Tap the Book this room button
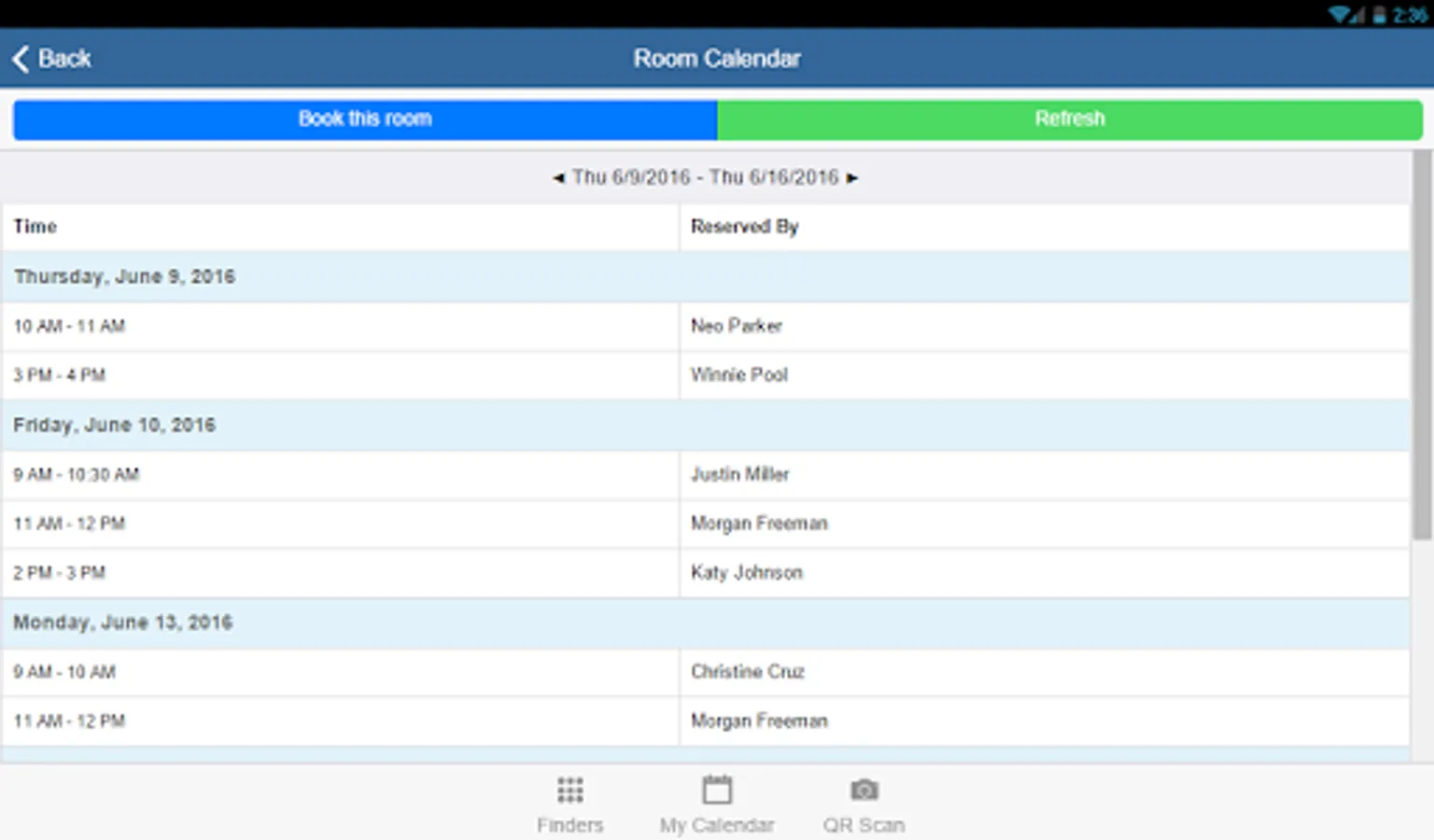 [365, 119]
